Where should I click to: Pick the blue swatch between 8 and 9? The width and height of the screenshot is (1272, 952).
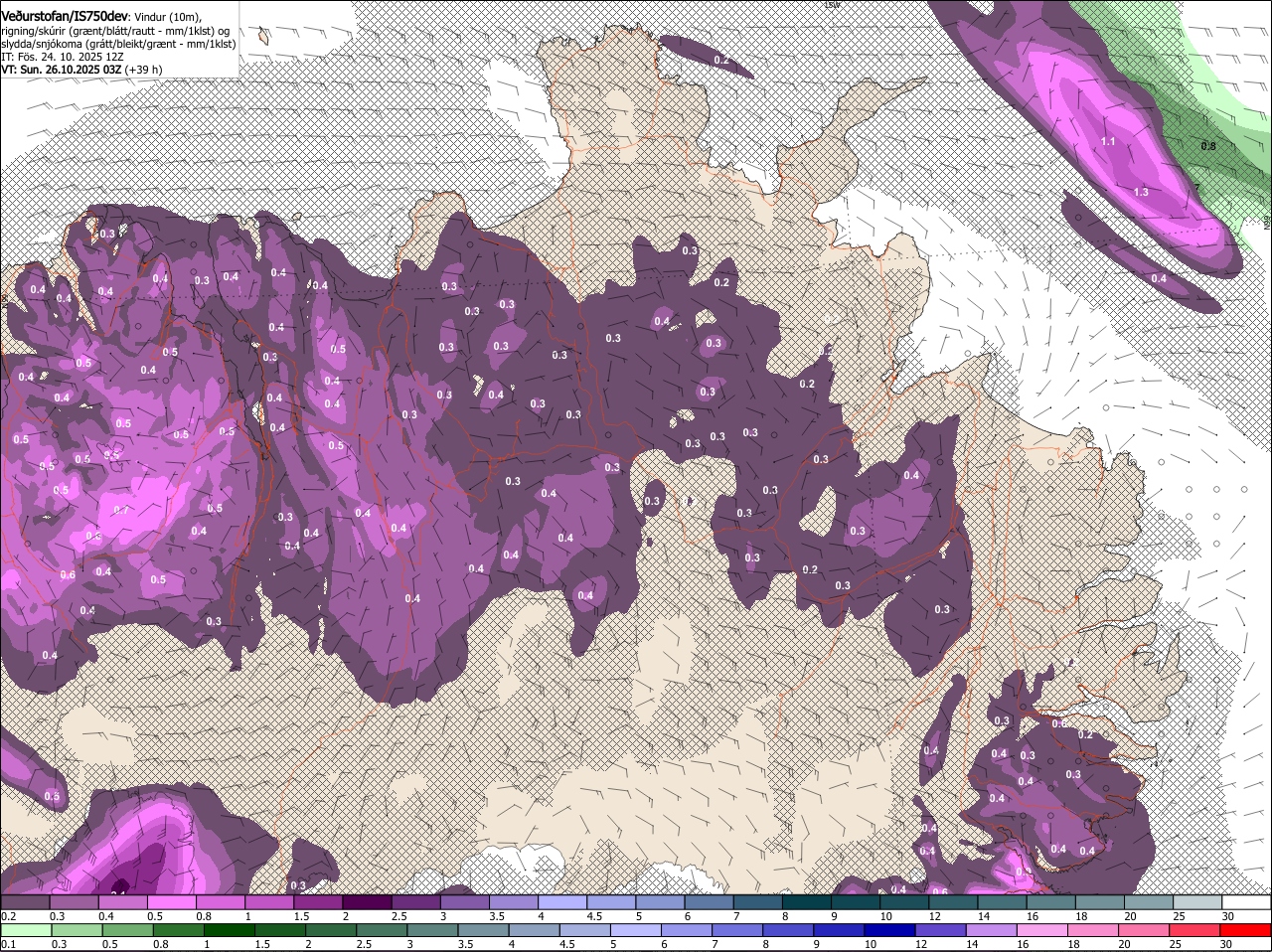789,930
